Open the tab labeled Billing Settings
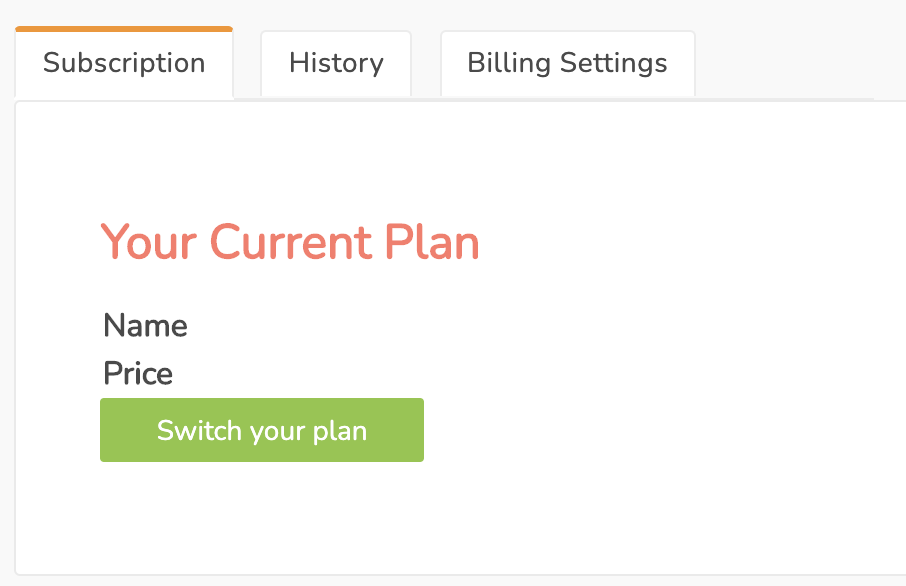The height and width of the screenshot is (586, 906). [567, 63]
